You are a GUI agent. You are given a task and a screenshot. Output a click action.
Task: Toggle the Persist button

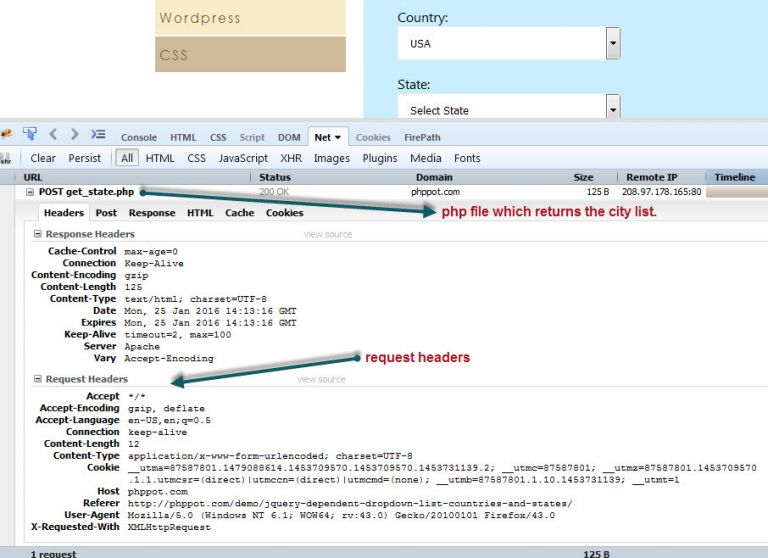click(x=84, y=158)
